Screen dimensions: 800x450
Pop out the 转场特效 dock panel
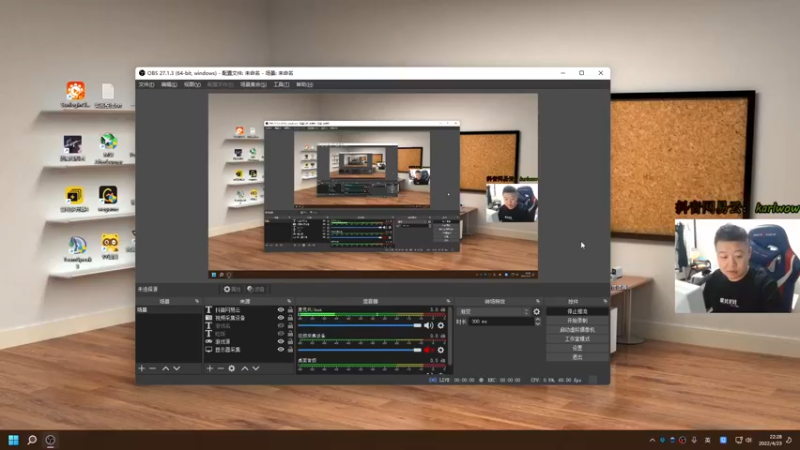click(538, 302)
